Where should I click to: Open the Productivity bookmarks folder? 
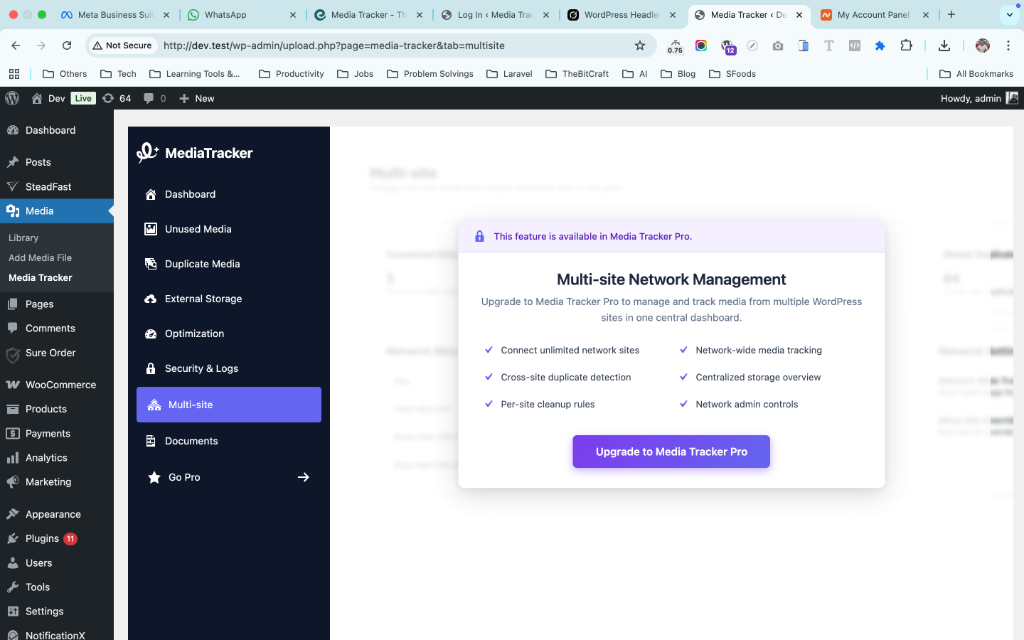pyautogui.click(x=291, y=74)
